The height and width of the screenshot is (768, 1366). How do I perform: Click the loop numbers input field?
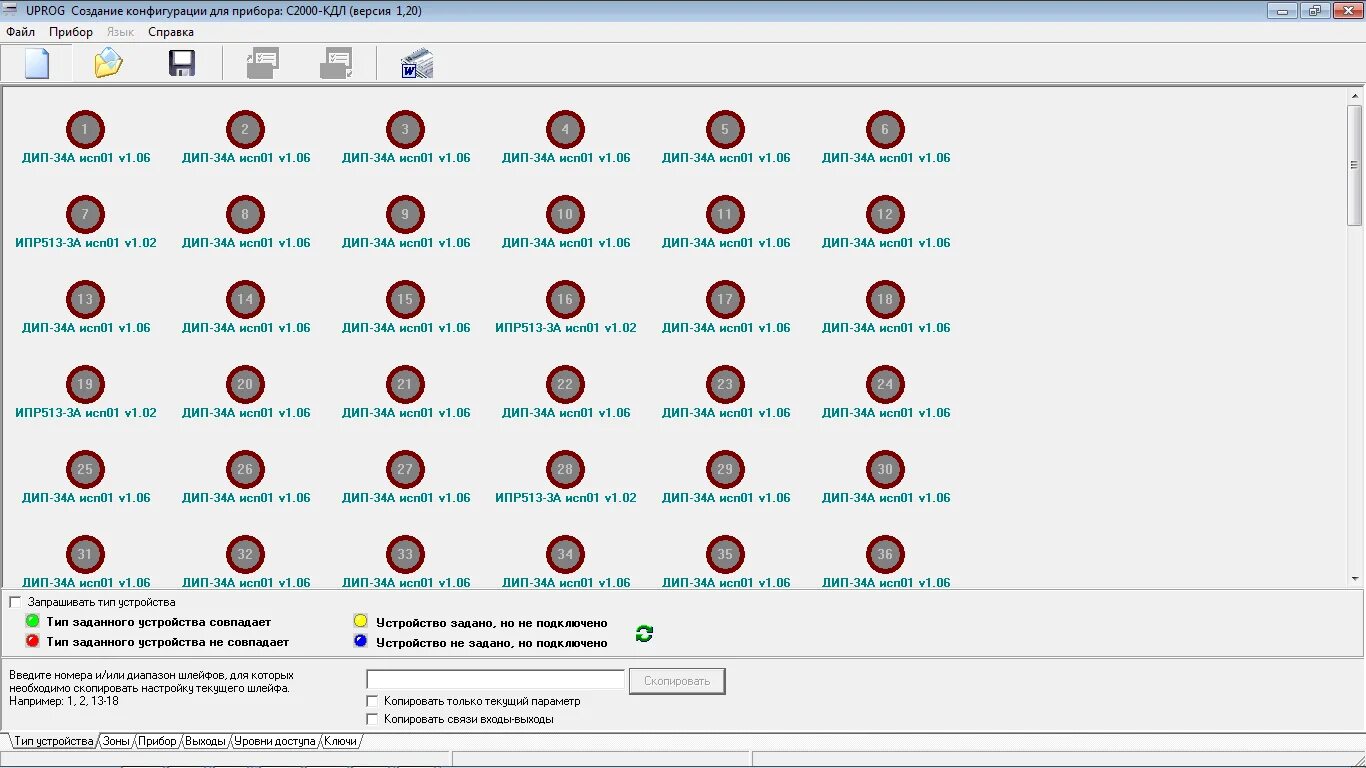(x=495, y=680)
